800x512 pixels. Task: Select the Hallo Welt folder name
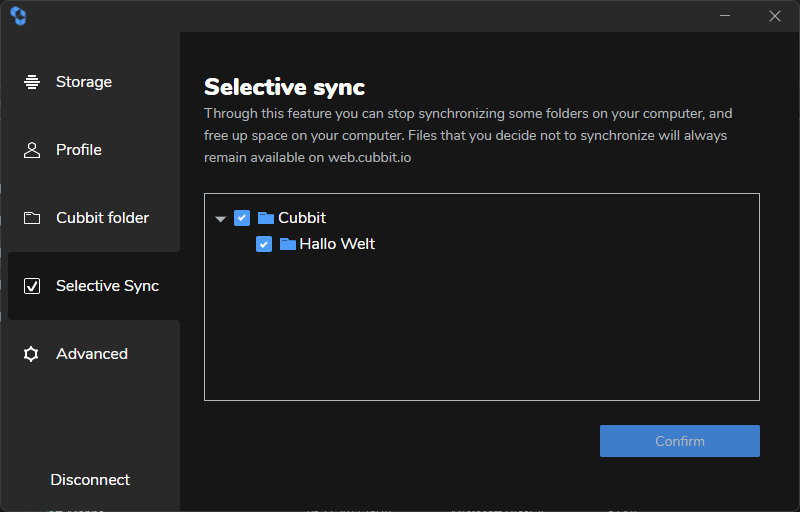337,244
